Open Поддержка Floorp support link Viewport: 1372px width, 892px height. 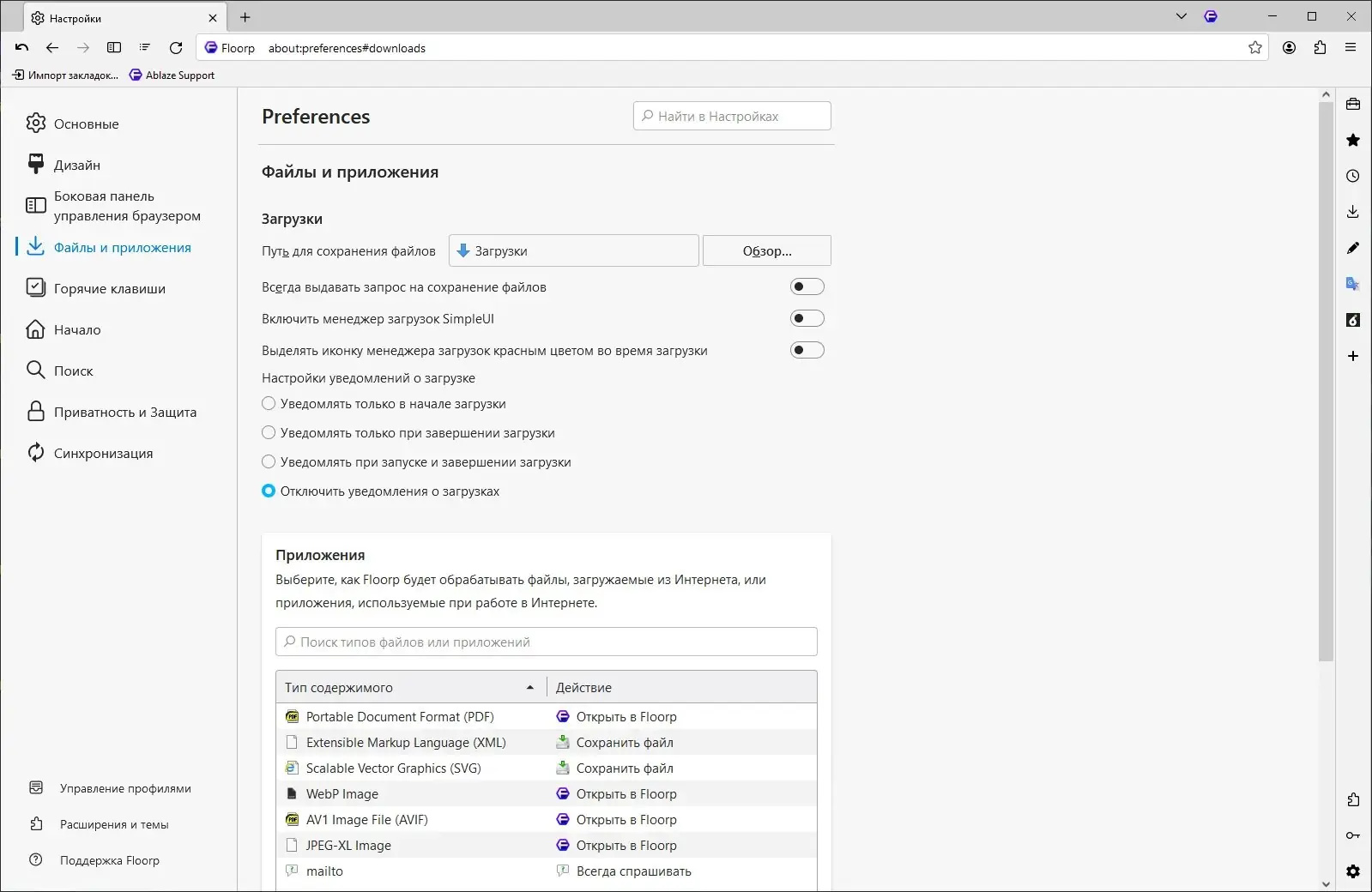[109, 860]
